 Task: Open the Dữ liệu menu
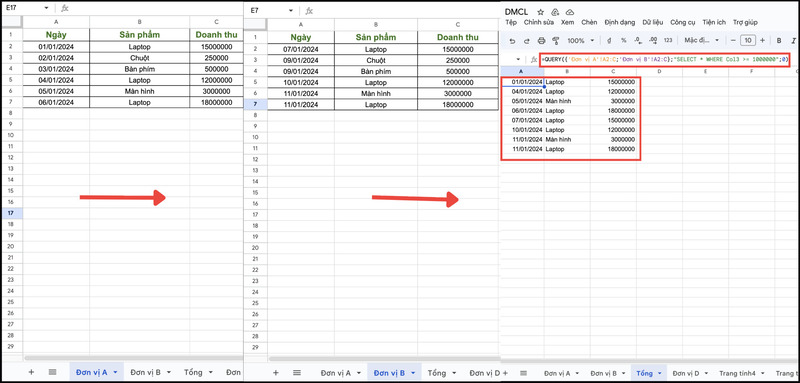click(653, 22)
